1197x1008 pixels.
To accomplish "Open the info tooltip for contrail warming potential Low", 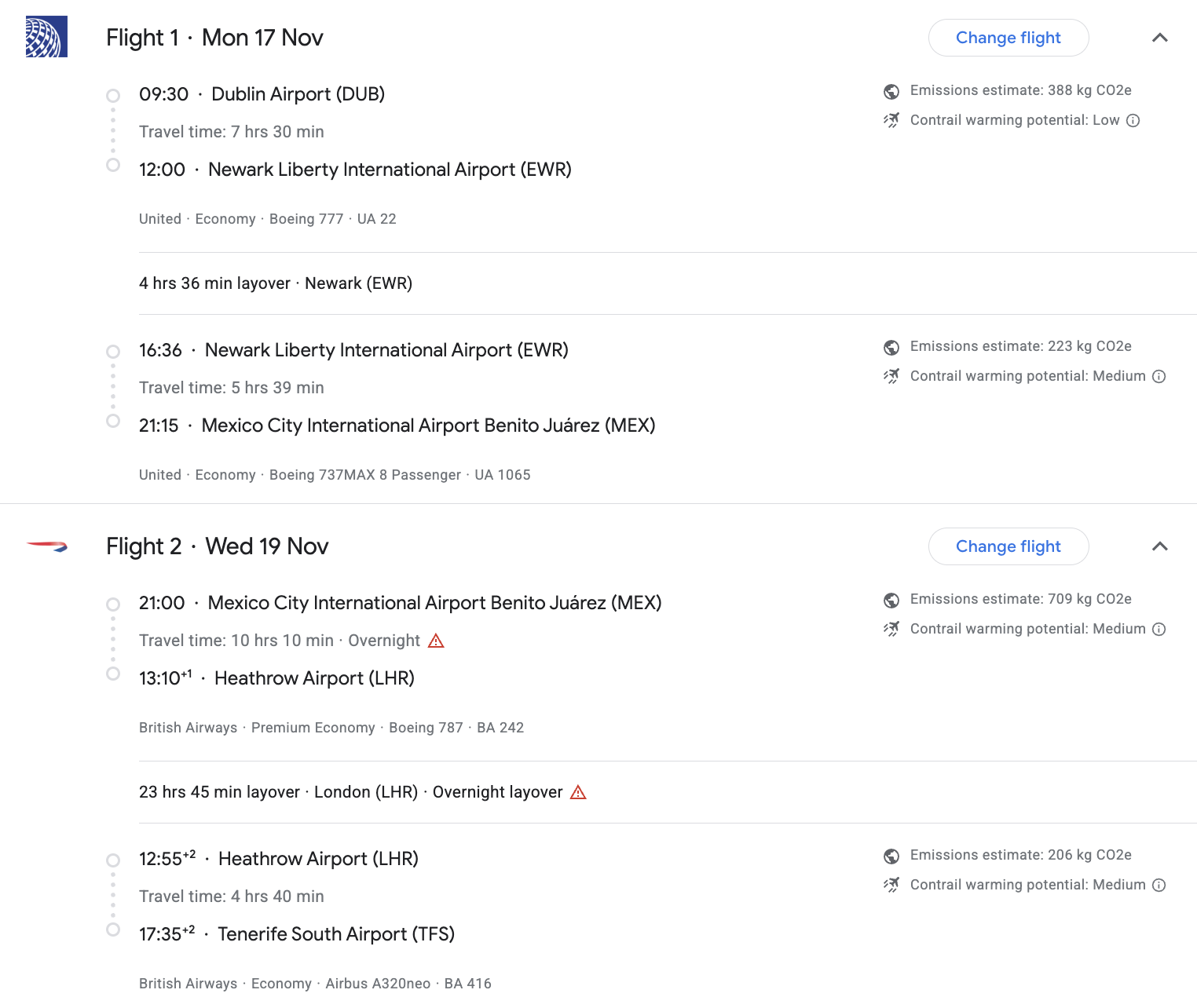I will pyautogui.click(x=1133, y=120).
